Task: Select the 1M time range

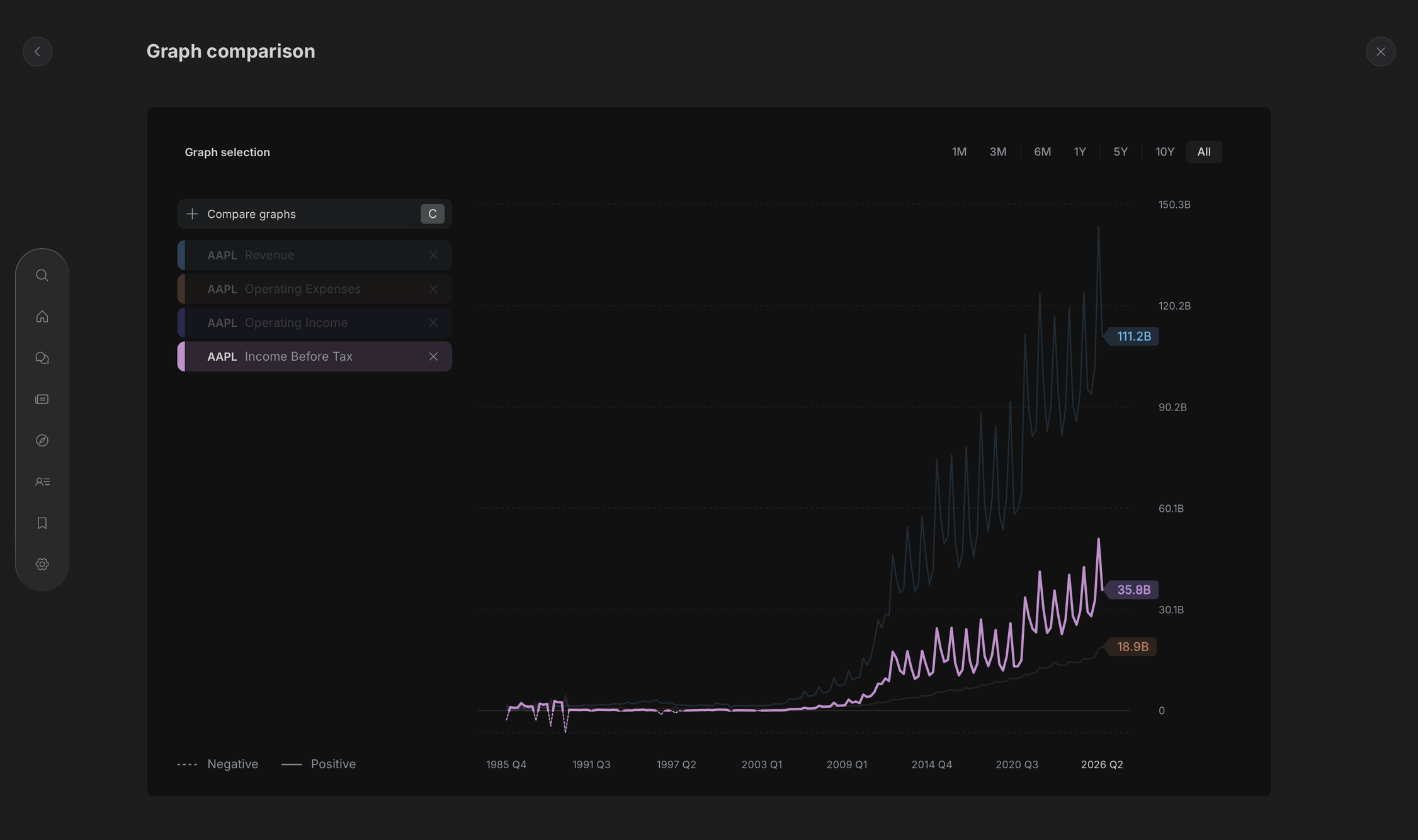Action: point(959,152)
